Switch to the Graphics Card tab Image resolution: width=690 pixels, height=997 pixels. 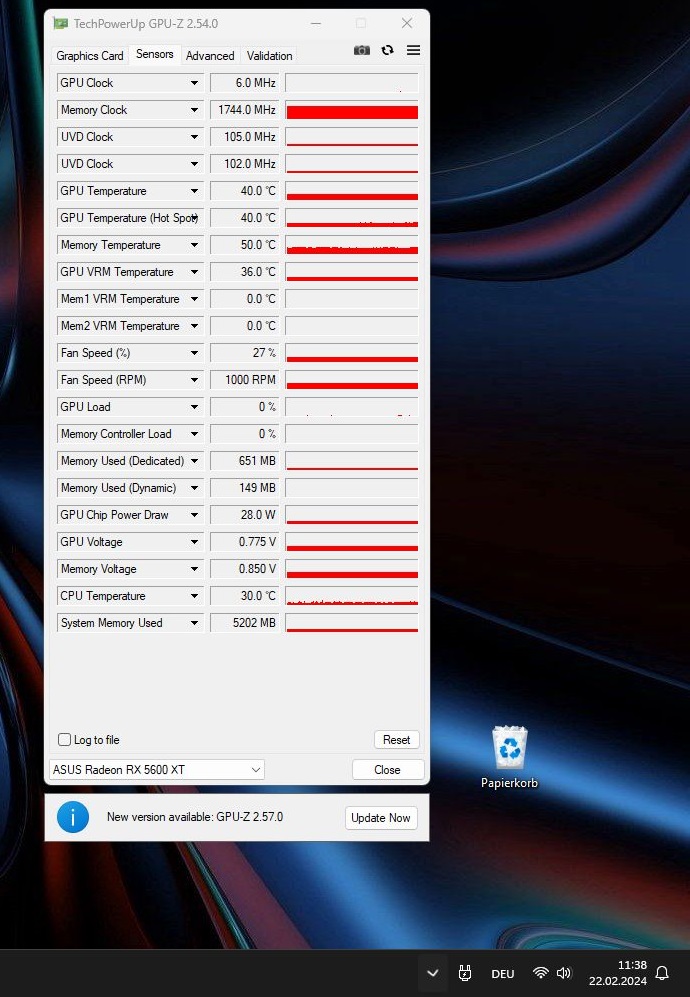pos(90,56)
